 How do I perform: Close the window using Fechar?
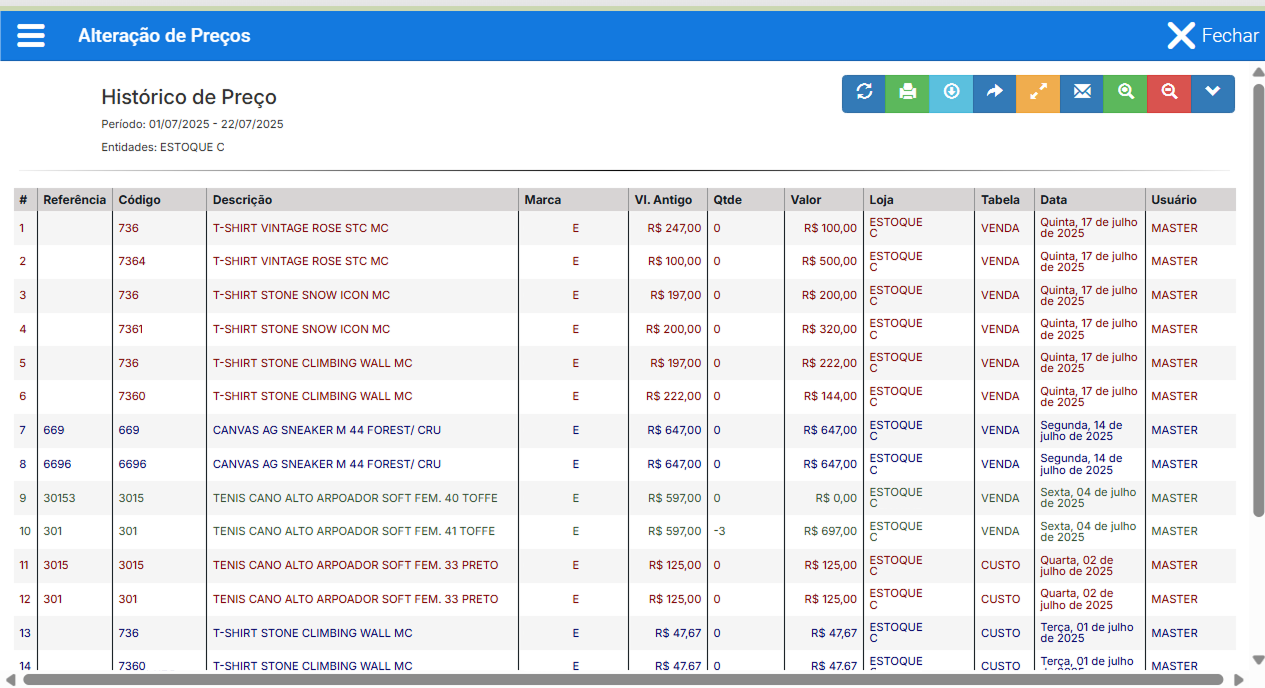[1212, 36]
